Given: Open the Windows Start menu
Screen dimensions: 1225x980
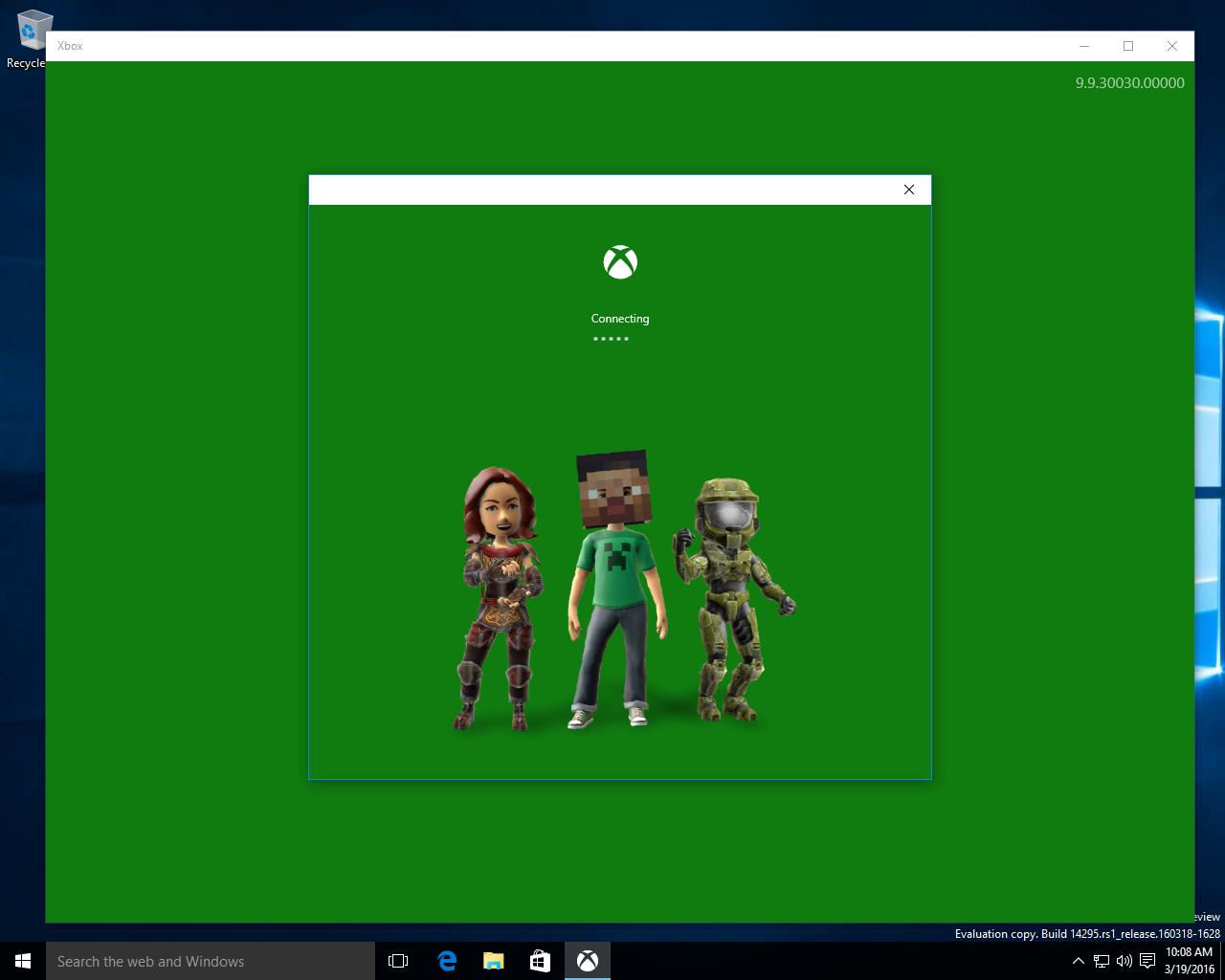Looking at the screenshot, I should 23,961.
